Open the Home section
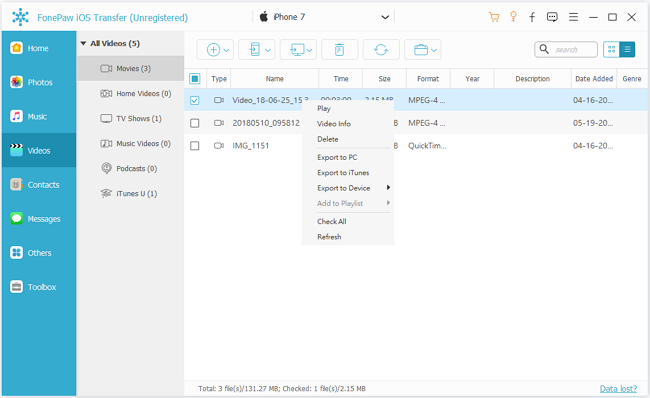 coord(39,48)
